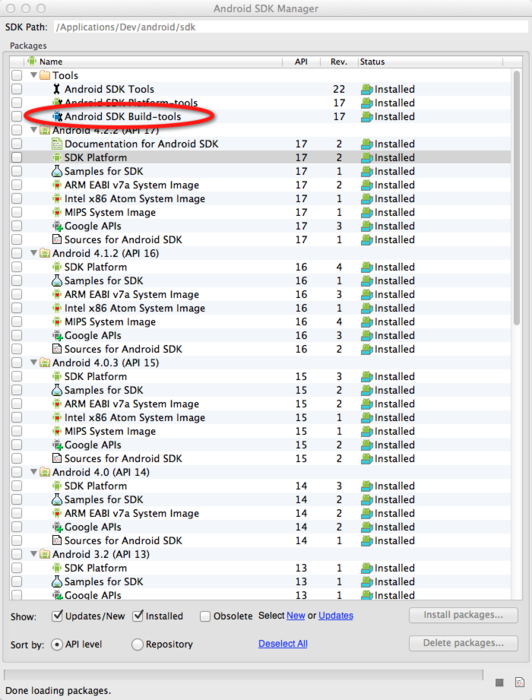Open the SDK Manager log icon in status bar

pos(520,682)
